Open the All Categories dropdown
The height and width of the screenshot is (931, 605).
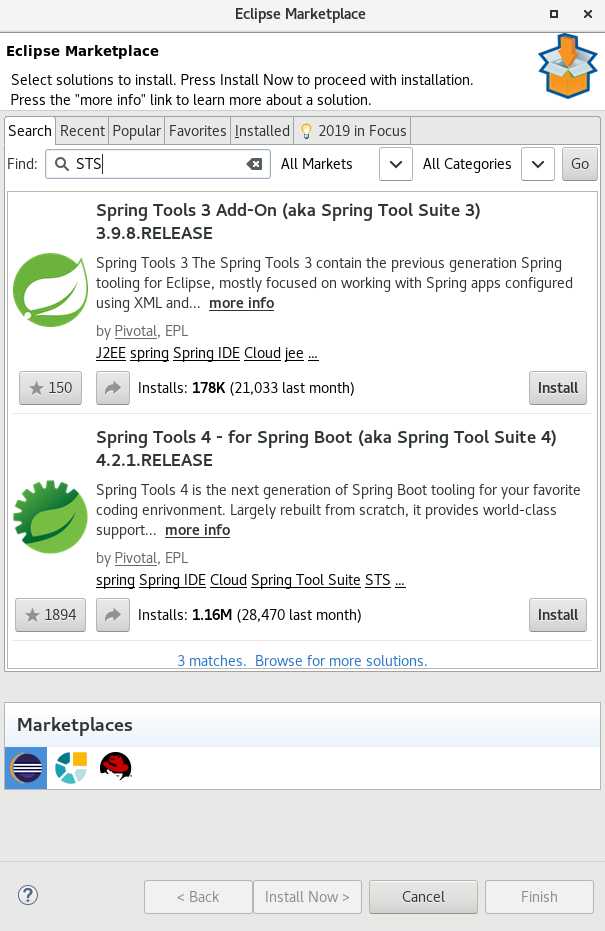(538, 164)
